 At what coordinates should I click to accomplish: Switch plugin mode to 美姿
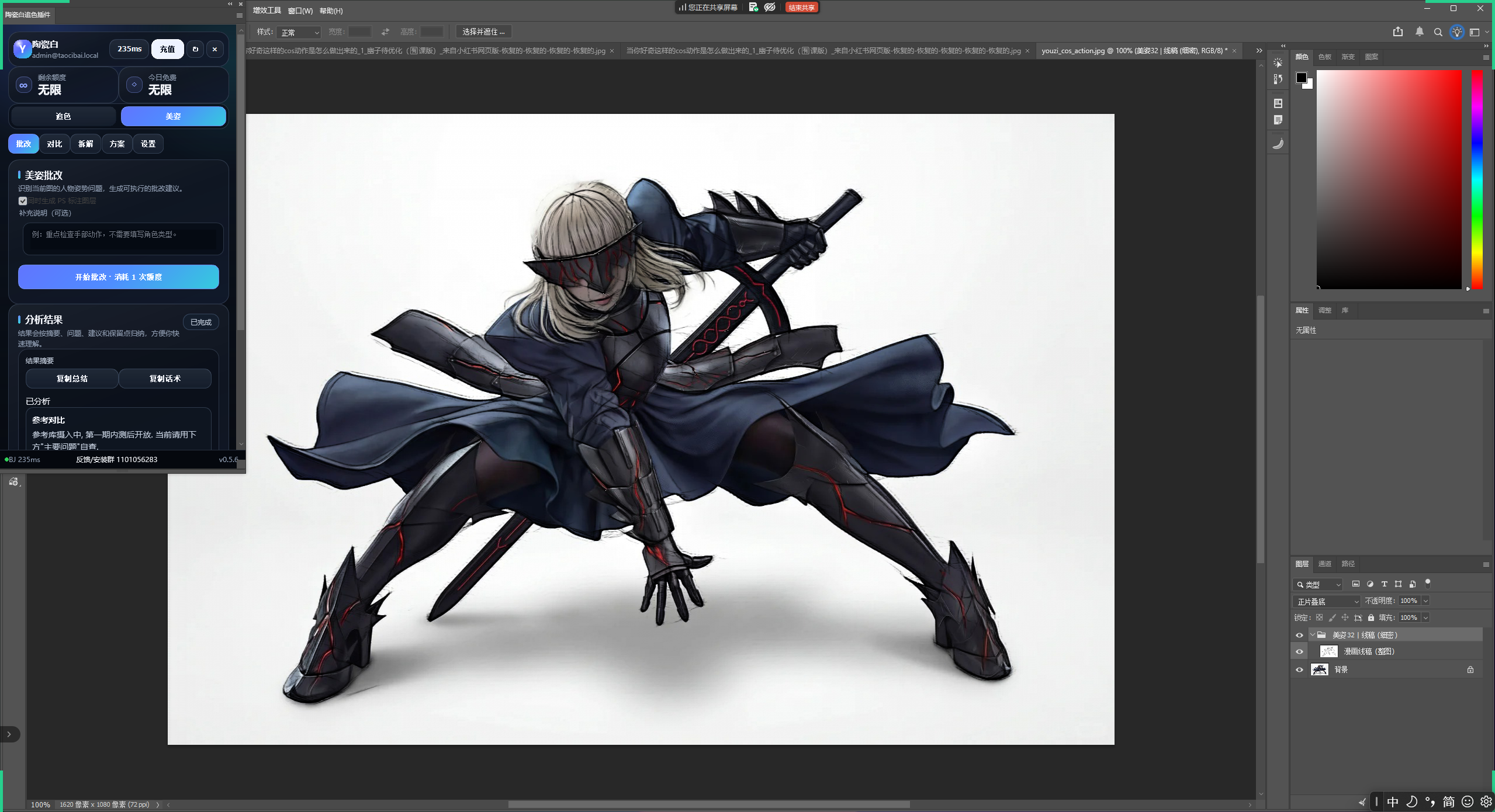[174, 116]
